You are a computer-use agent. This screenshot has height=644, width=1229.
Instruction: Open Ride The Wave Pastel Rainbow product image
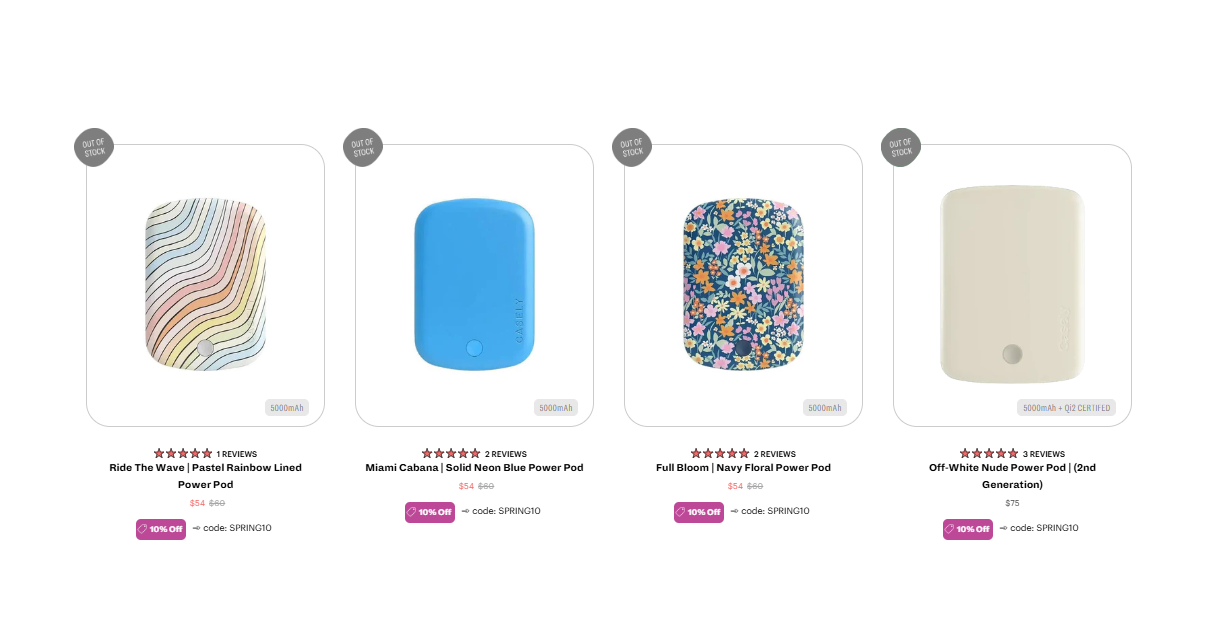pos(205,285)
